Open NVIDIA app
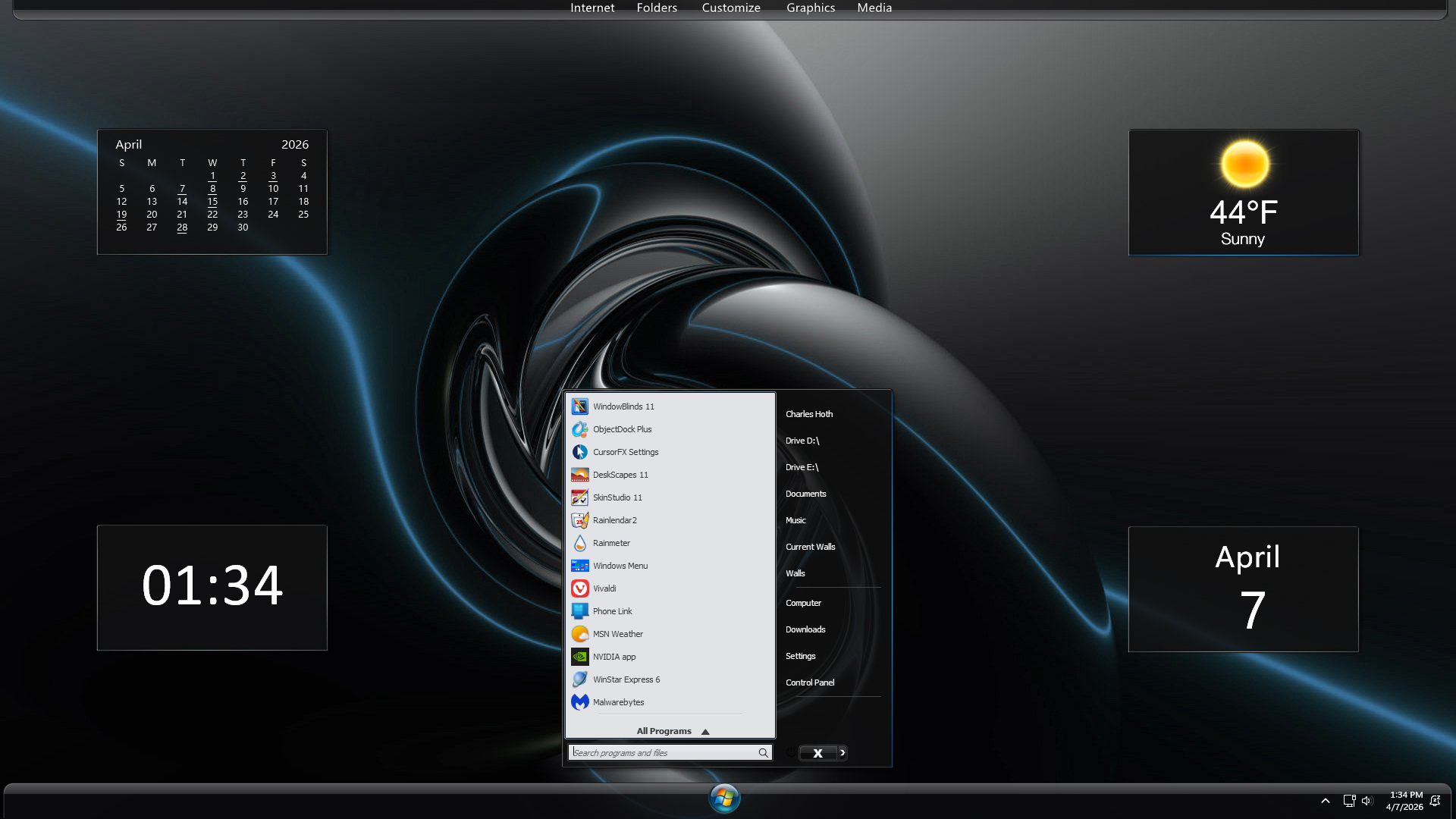The height and width of the screenshot is (819, 1456). 613,657
